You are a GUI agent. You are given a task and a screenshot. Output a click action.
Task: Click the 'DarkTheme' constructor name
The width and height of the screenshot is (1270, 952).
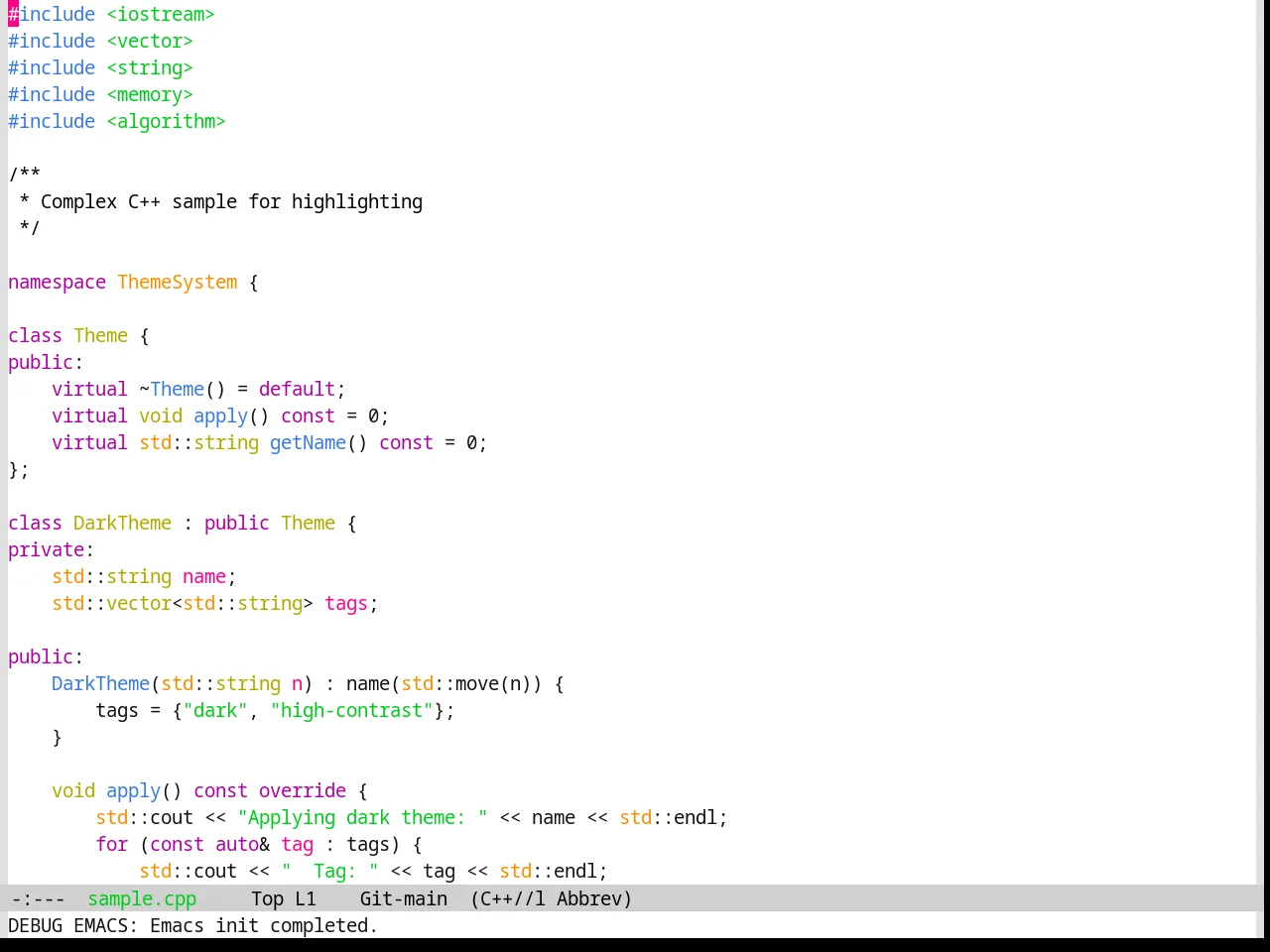100,683
